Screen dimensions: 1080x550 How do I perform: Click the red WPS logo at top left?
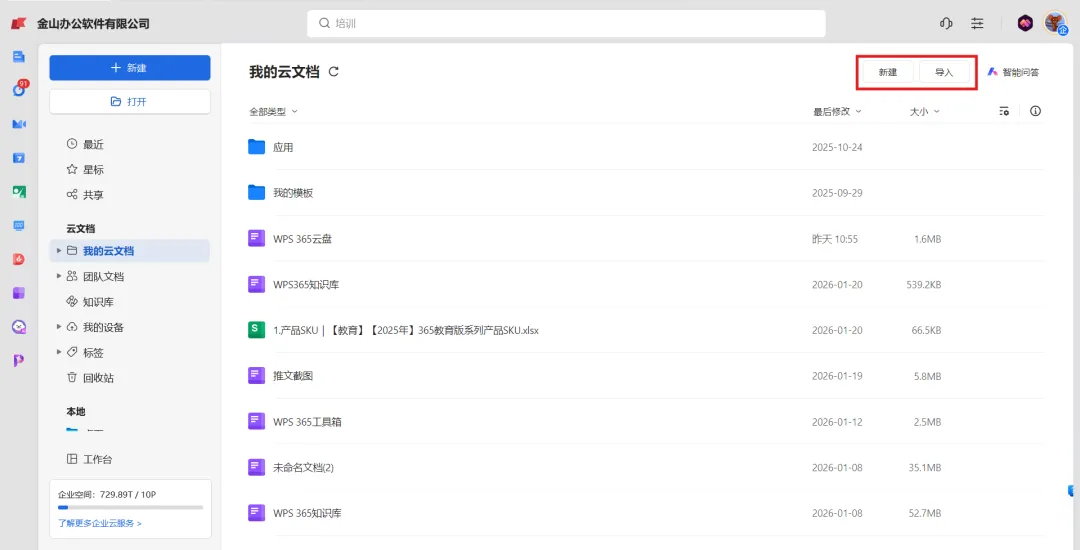(19, 23)
